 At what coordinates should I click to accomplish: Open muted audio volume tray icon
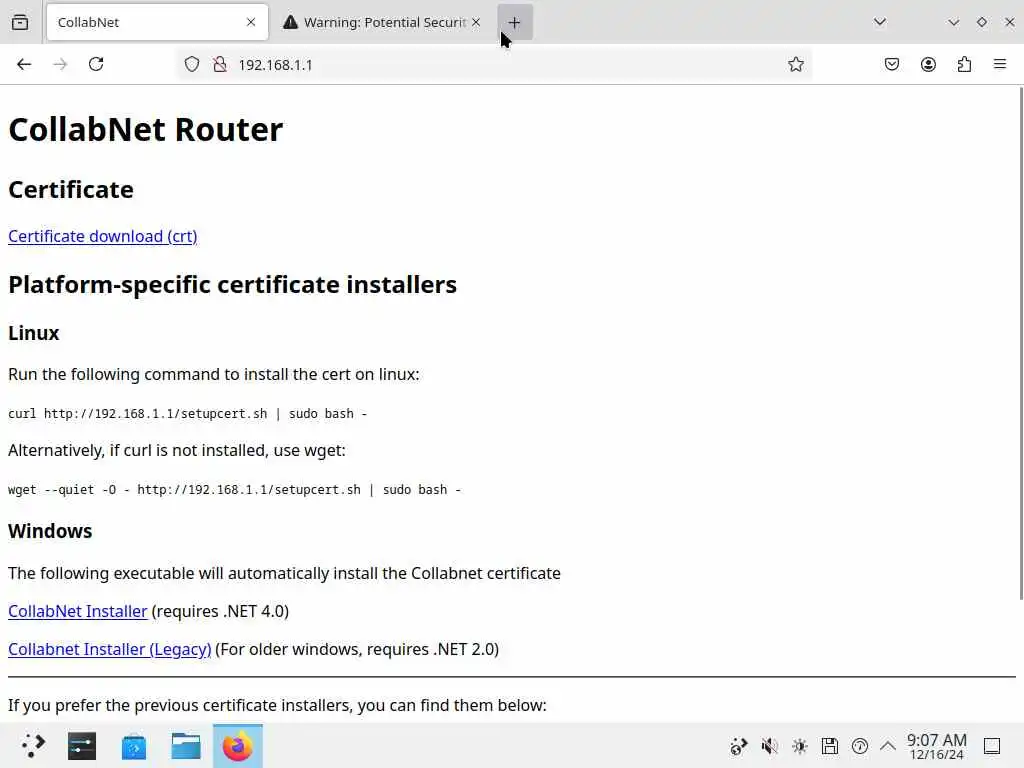pos(769,746)
